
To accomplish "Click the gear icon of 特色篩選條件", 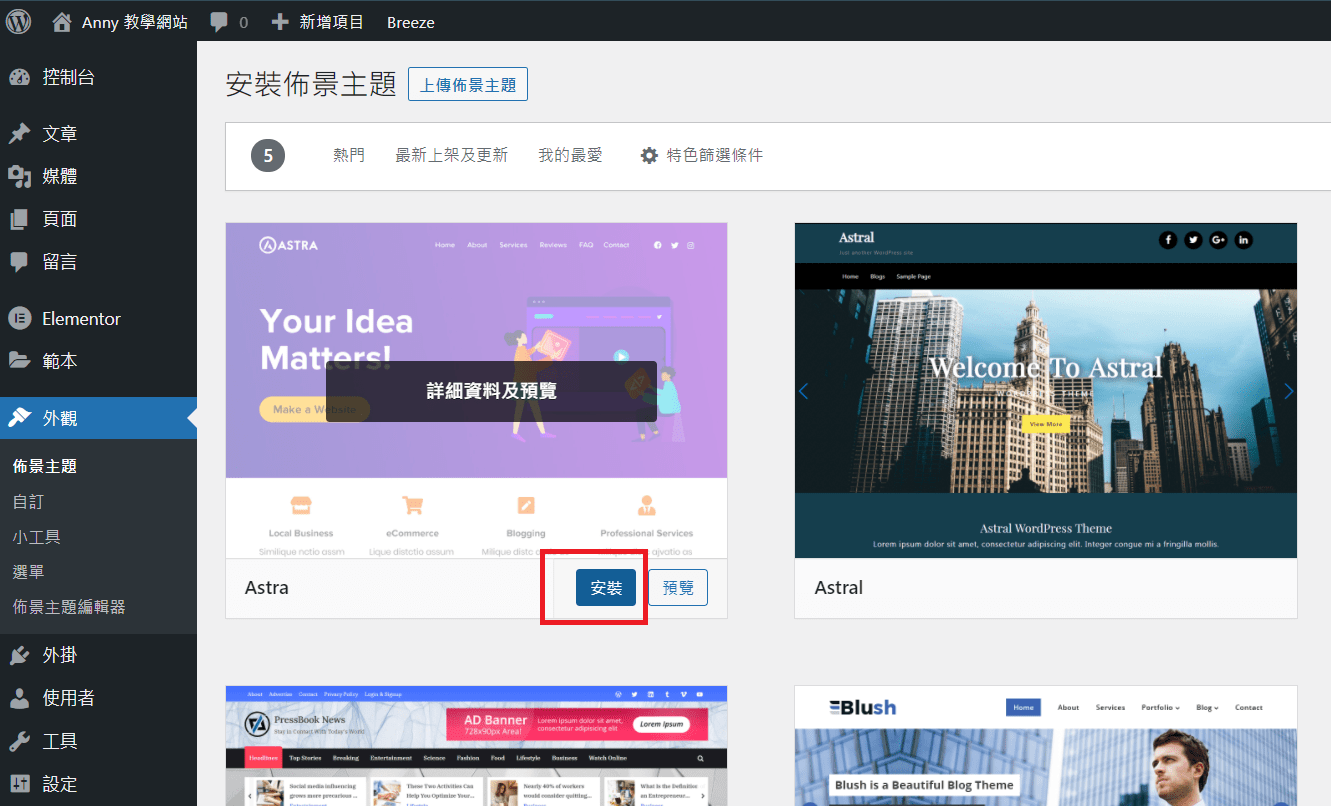I will 649,156.
